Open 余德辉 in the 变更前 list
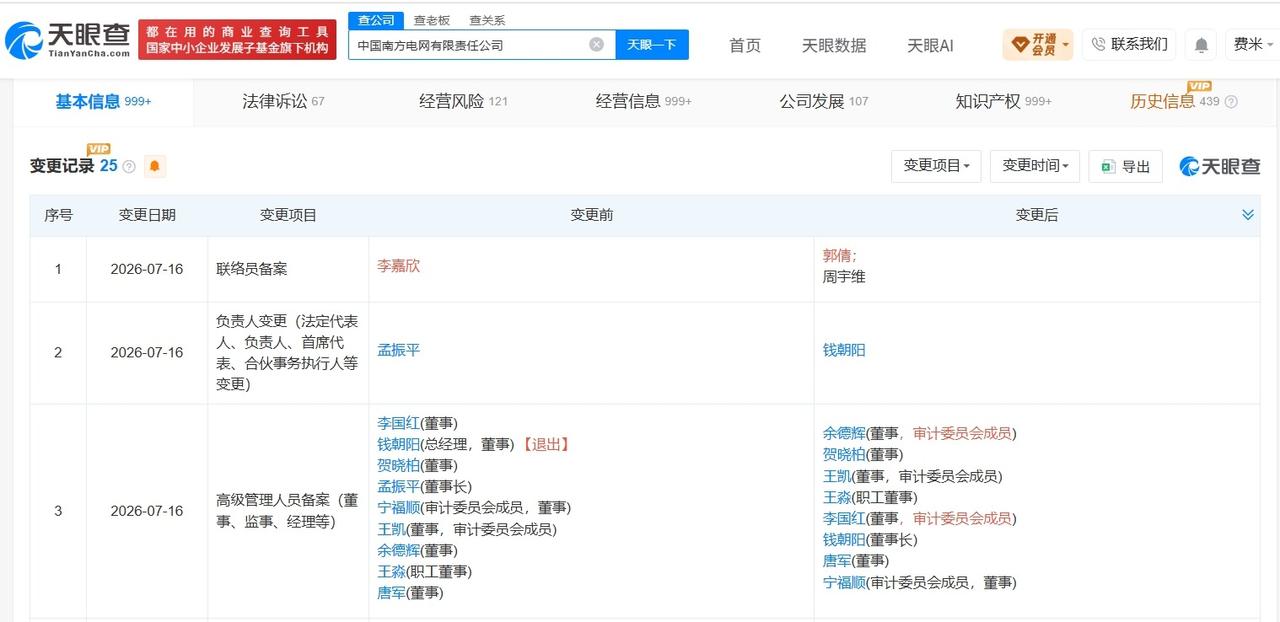The image size is (1280, 622). (398, 550)
